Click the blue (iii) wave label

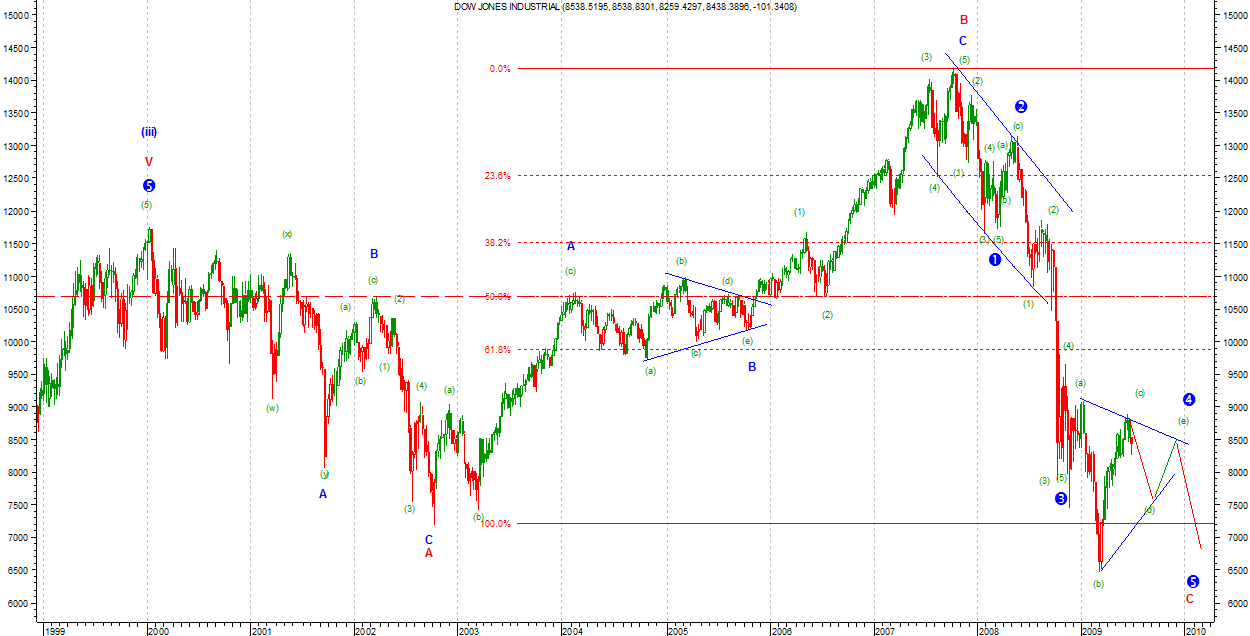148,132
